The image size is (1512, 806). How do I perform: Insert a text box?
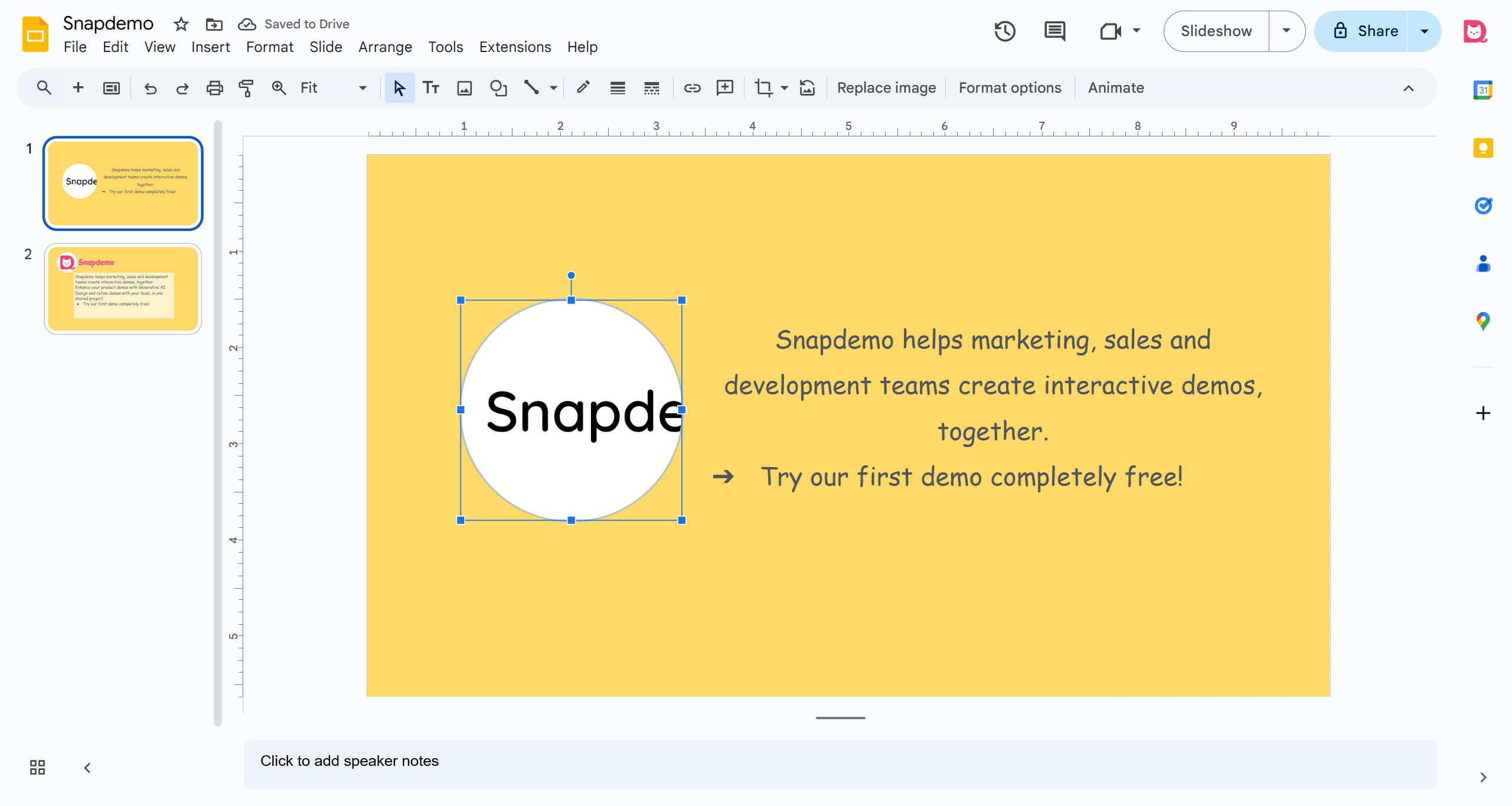[431, 88]
